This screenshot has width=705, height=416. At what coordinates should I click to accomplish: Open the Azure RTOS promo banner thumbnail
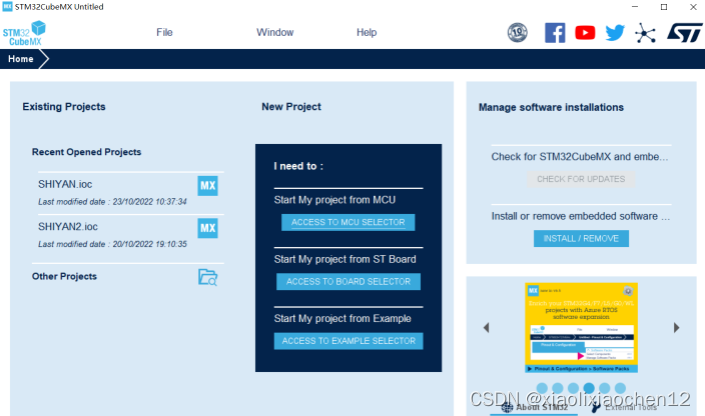click(581, 327)
